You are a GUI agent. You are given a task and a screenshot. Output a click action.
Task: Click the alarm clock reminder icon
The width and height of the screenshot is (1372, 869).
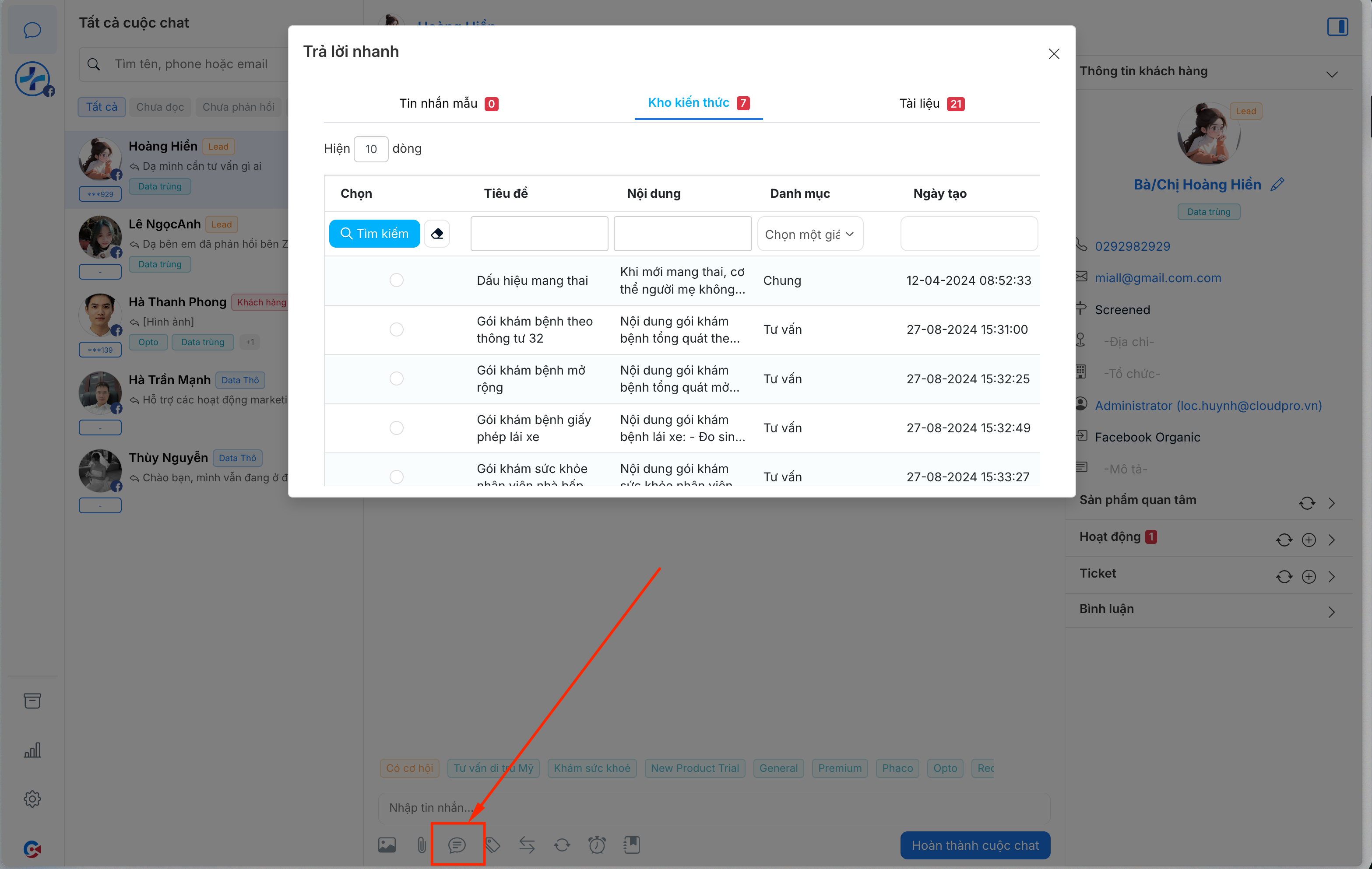pos(597,845)
